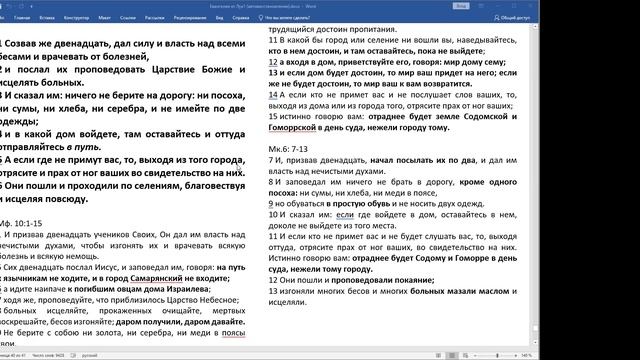
Task: Click the underlined verse number 12
Action: (273, 62)
